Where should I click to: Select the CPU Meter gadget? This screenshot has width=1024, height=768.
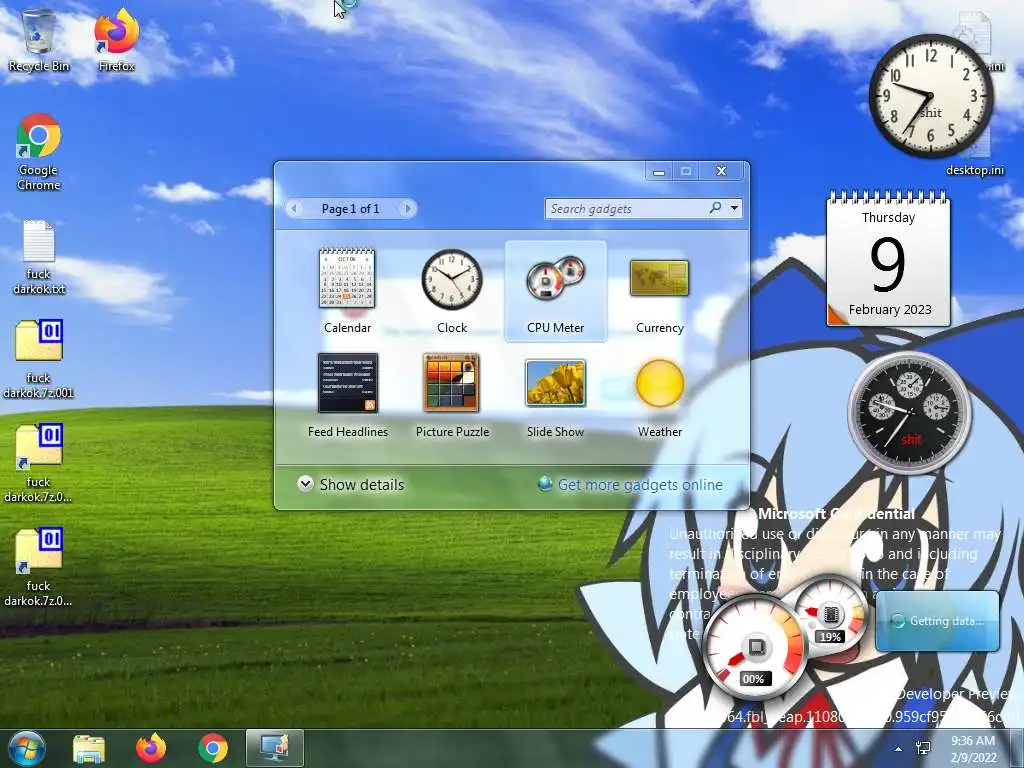[556, 291]
